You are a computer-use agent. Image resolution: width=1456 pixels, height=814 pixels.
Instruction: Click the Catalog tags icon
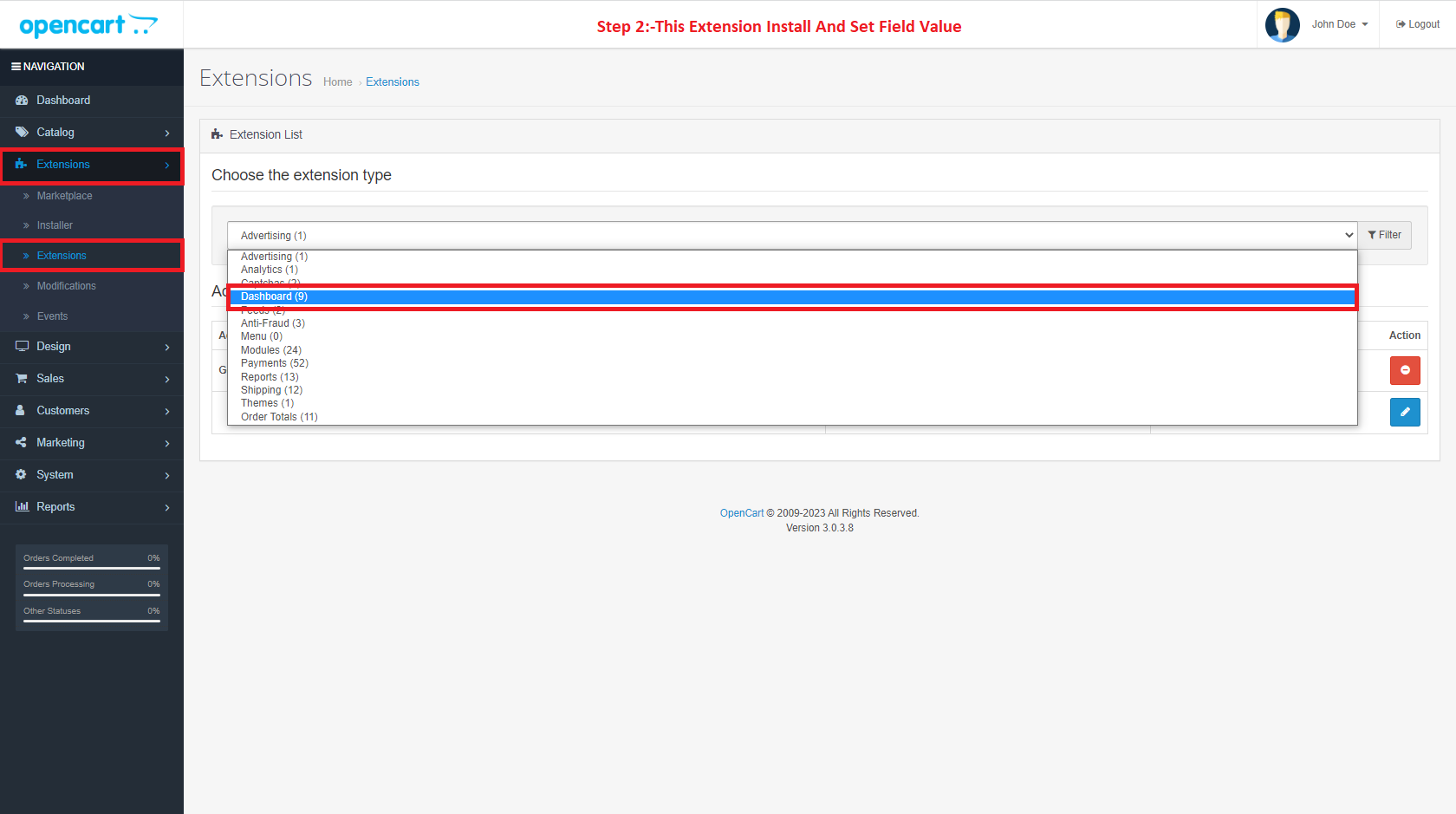point(22,133)
